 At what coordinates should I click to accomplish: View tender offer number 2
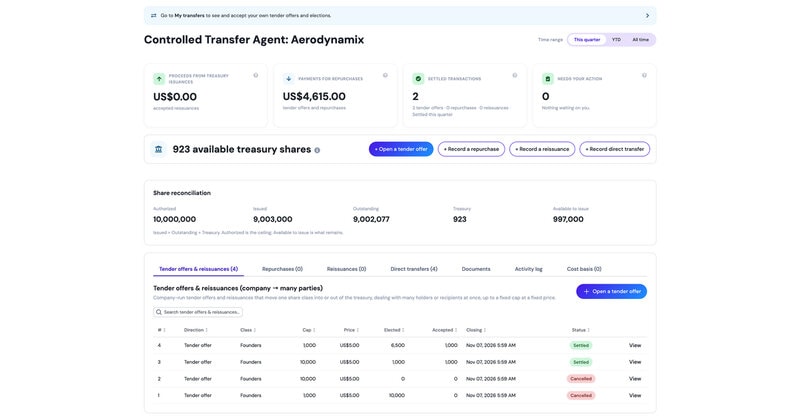tap(635, 379)
